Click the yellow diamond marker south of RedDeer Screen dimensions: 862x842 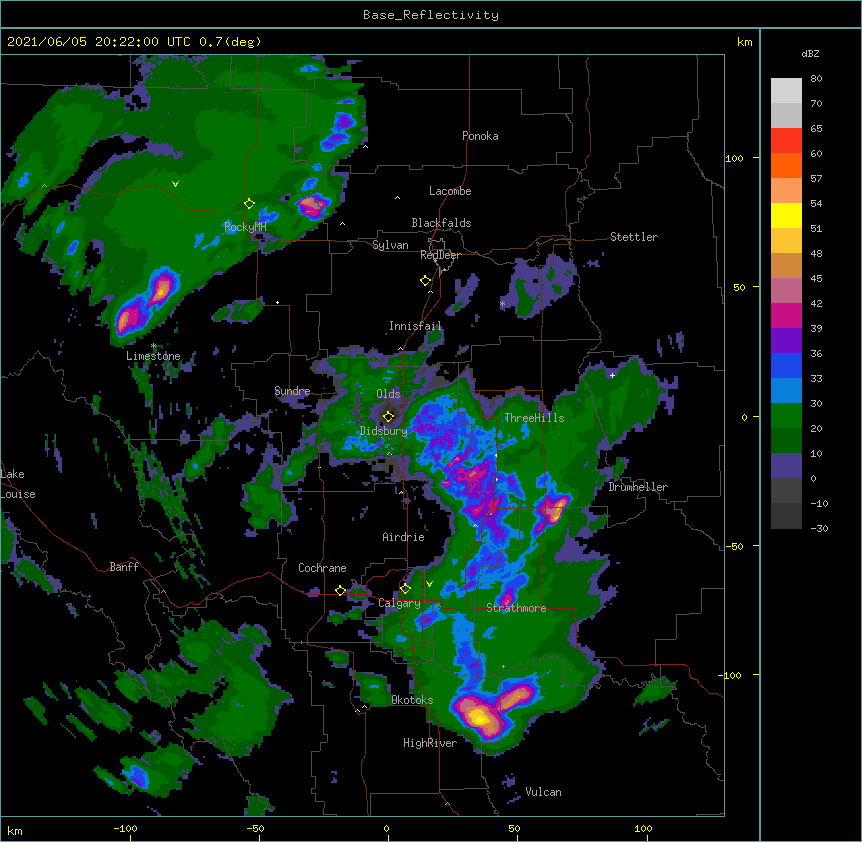click(425, 281)
